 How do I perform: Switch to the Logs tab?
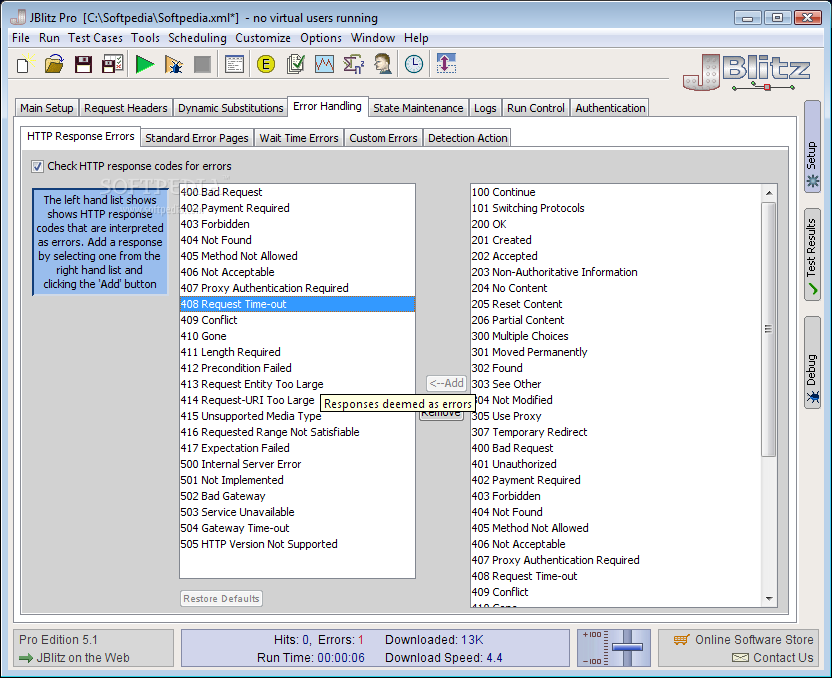(x=485, y=108)
